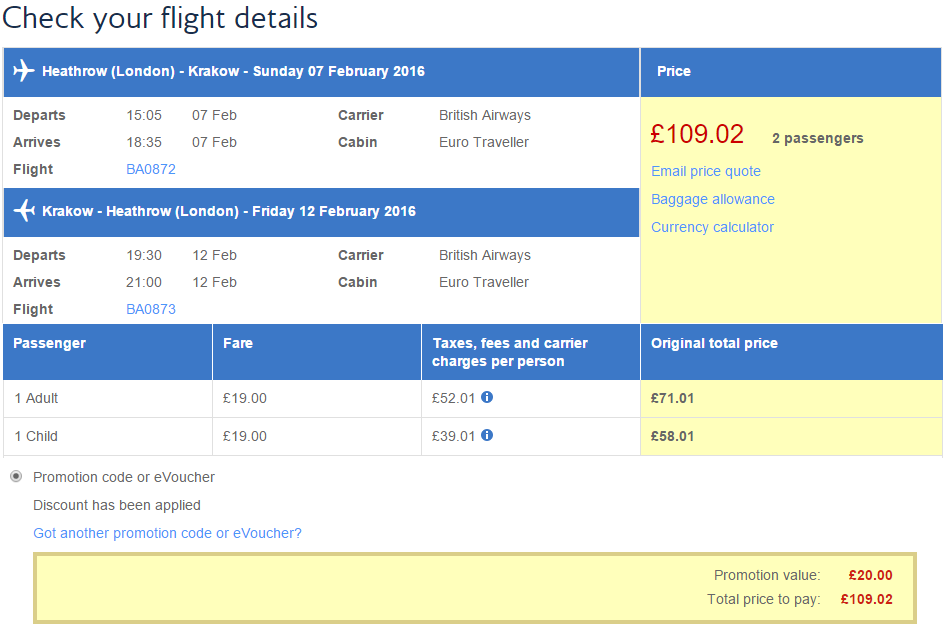Click the Original total price column header

pyautogui.click(x=714, y=343)
